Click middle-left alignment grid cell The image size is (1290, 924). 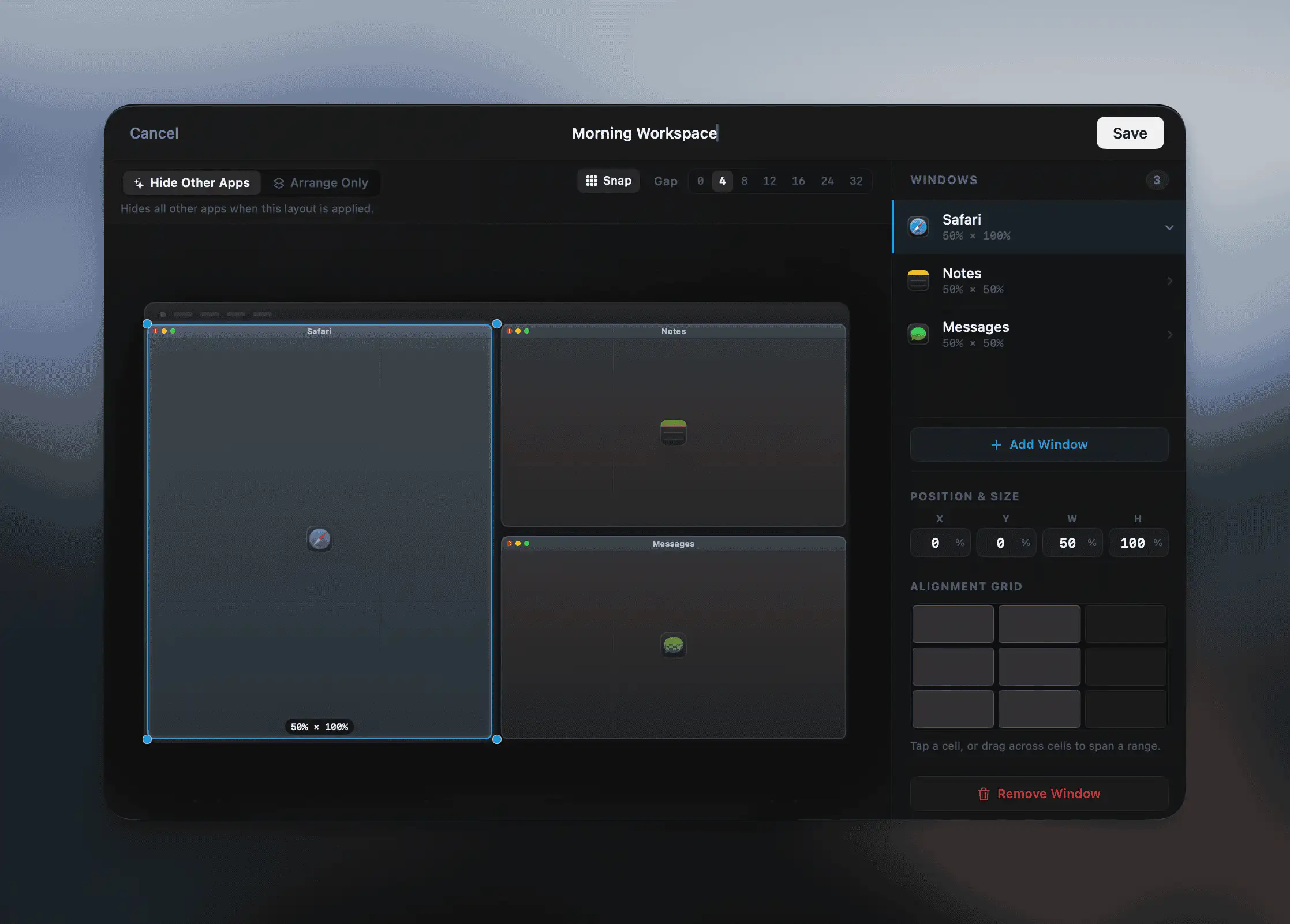click(953, 667)
